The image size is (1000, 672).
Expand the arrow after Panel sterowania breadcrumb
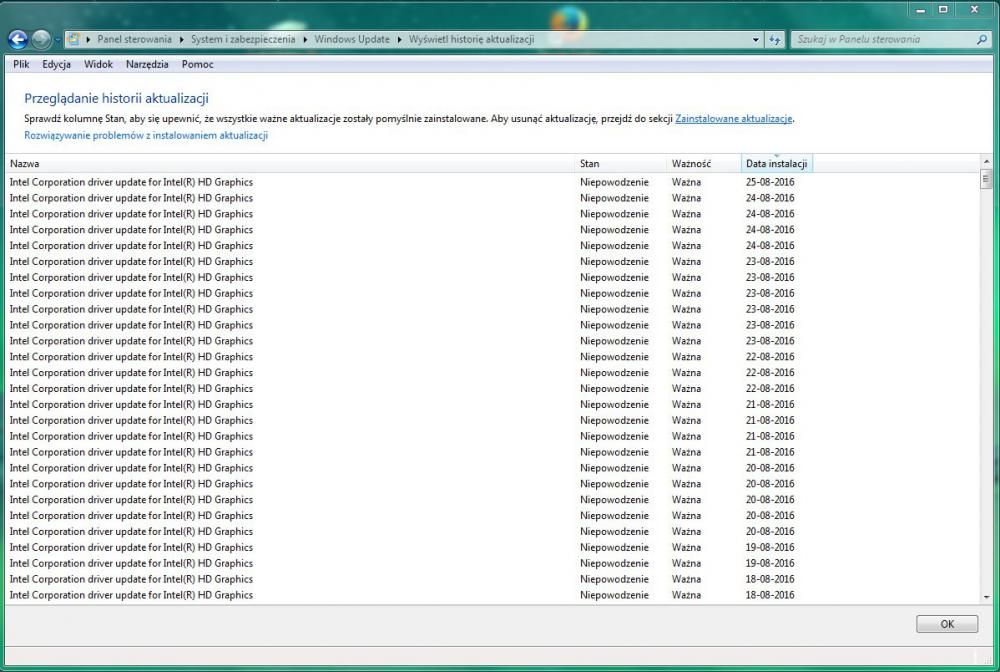[181, 40]
